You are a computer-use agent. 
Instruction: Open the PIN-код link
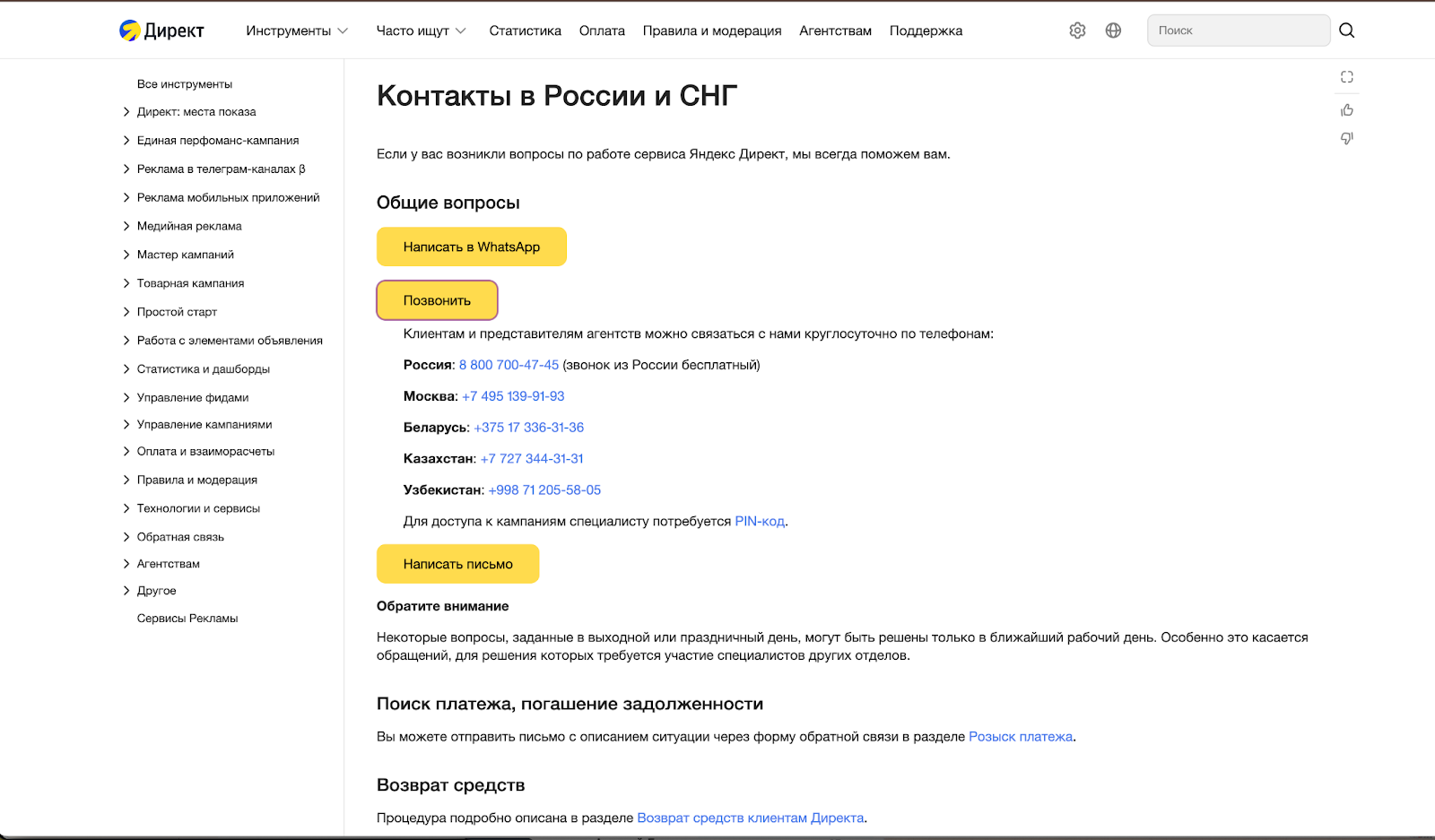759,521
